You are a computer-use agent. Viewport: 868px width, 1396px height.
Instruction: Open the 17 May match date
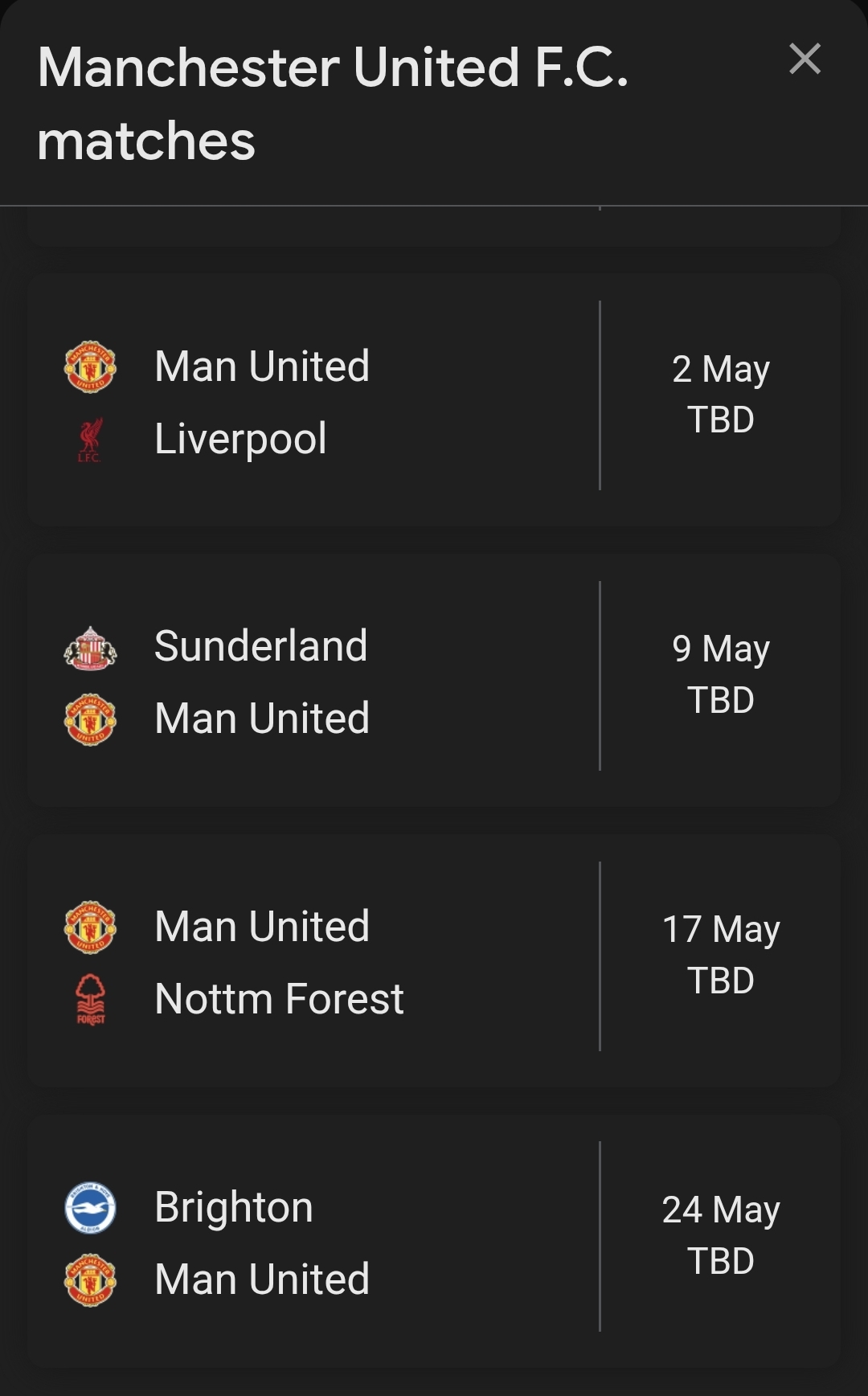click(720, 929)
